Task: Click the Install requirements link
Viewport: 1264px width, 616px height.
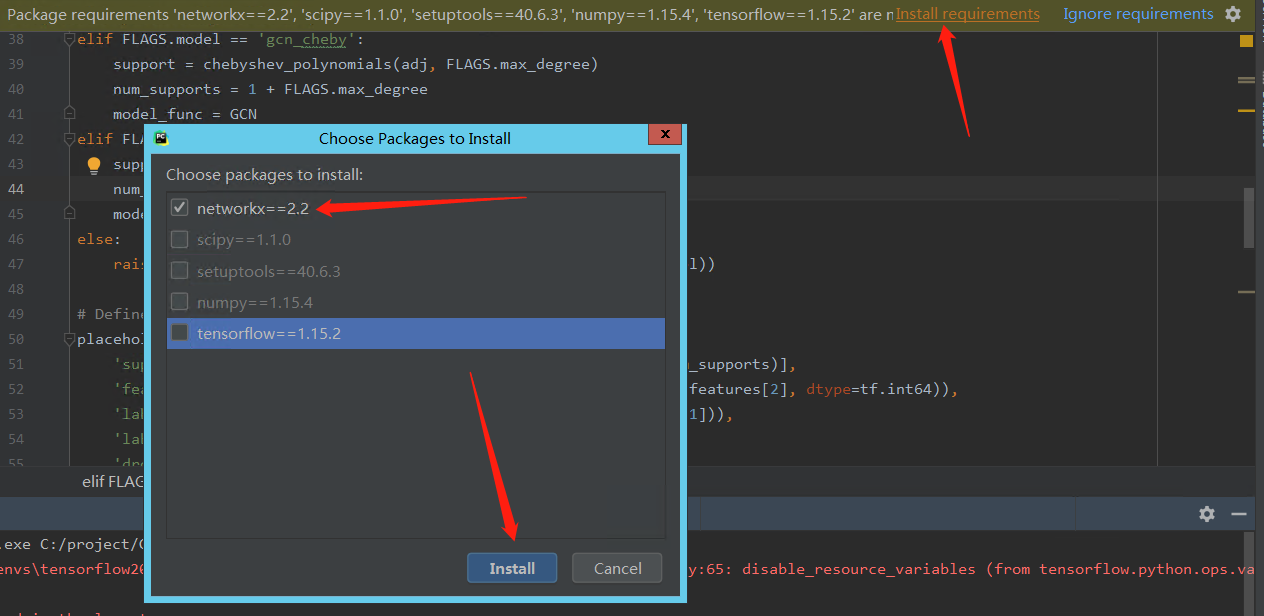Action: (x=967, y=14)
